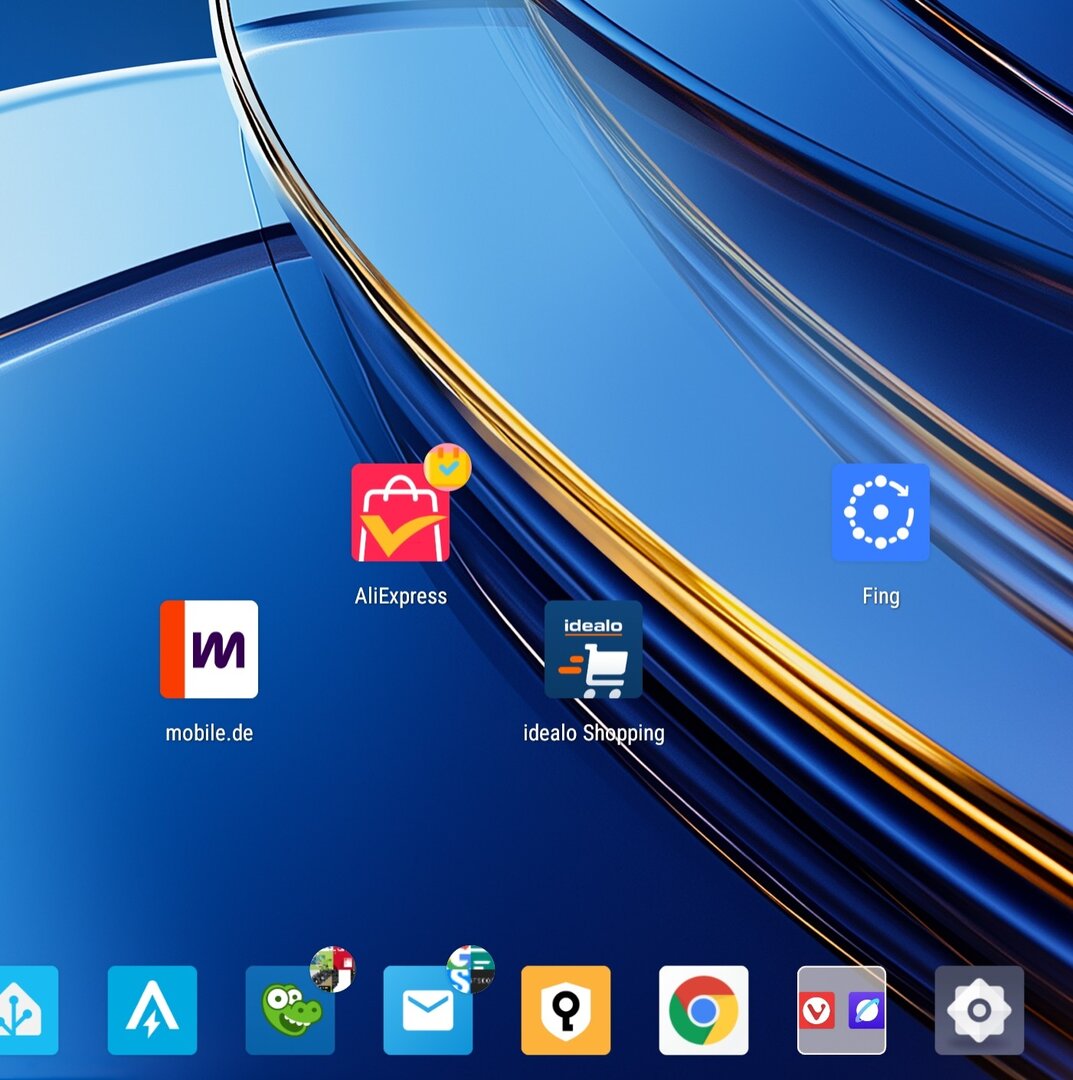
Task: Tap the 'AliExpress' text label
Action: (x=400, y=596)
